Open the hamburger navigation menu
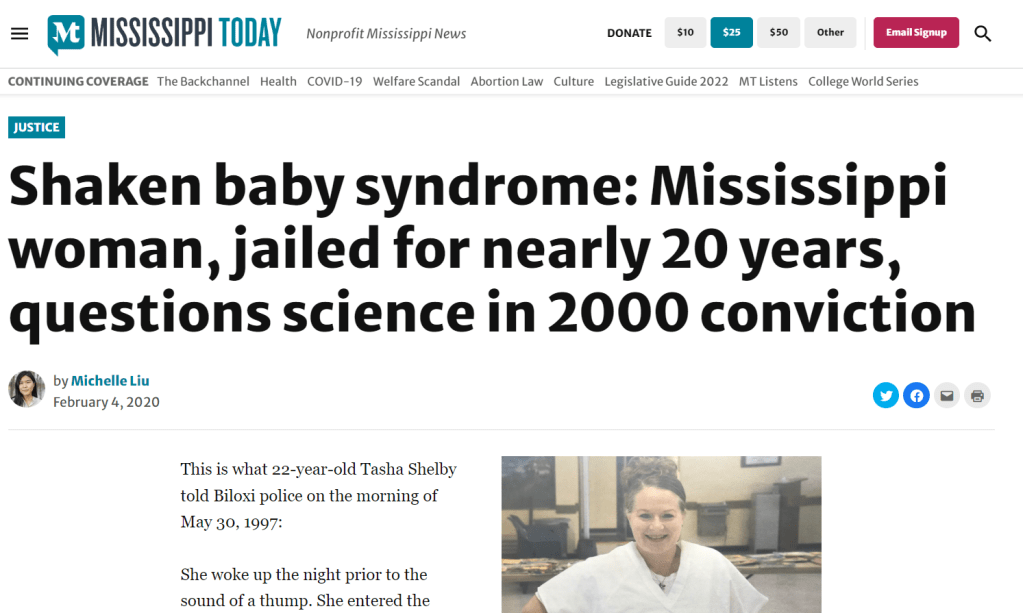The image size is (1023, 613). point(20,33)
